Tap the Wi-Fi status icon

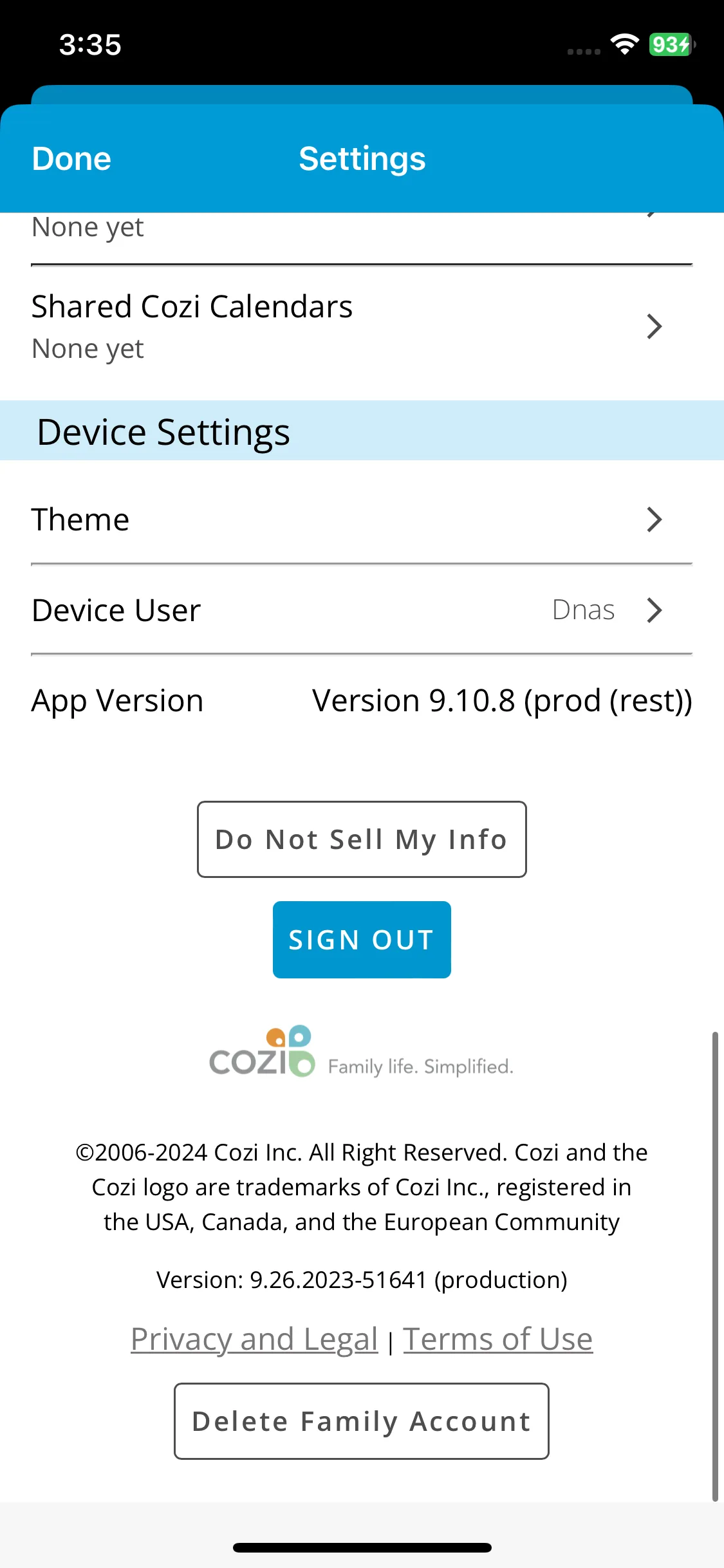(624, 44)
